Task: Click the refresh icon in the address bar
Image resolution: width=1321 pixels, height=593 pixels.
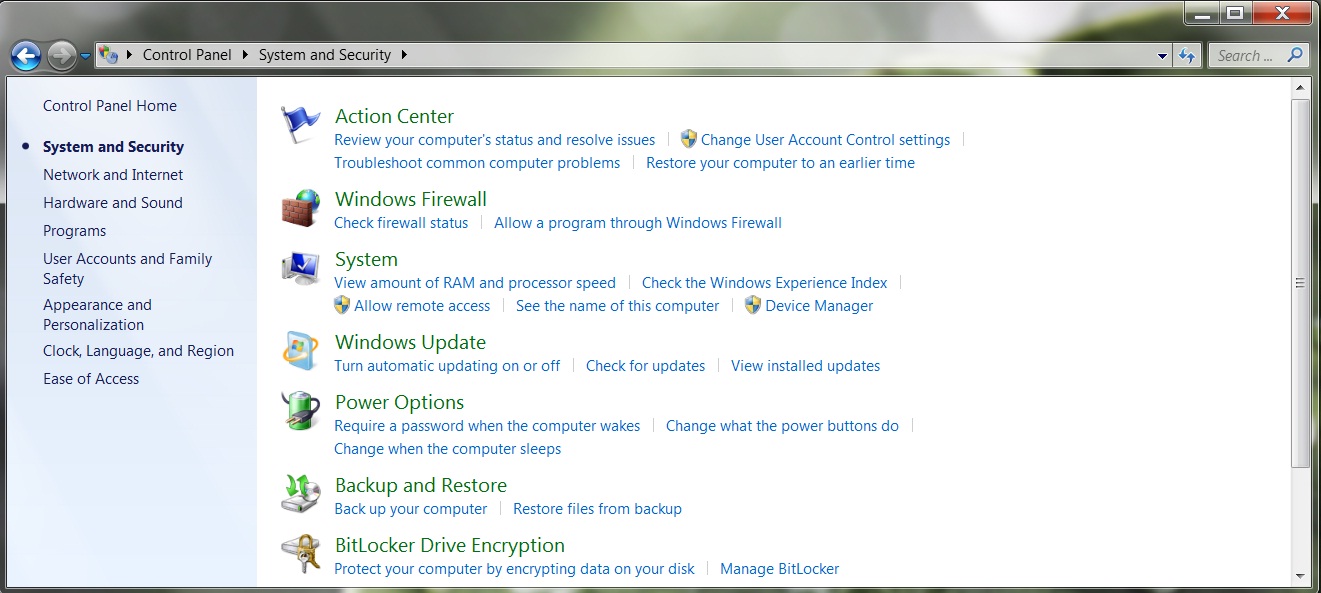Action: (1187, 55)
